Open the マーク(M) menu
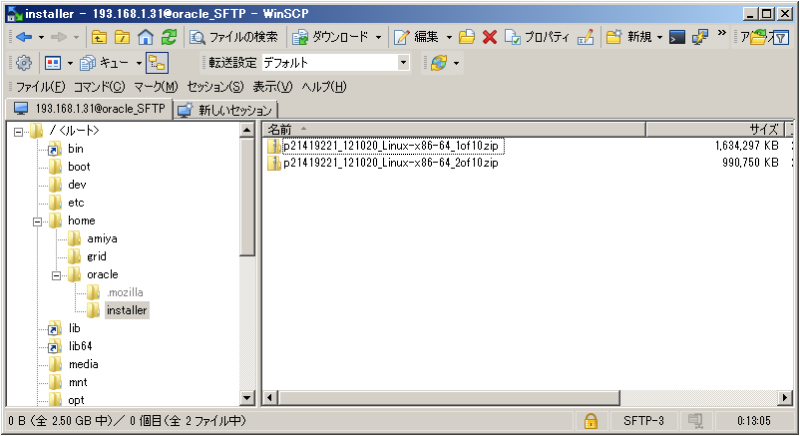 156,87
